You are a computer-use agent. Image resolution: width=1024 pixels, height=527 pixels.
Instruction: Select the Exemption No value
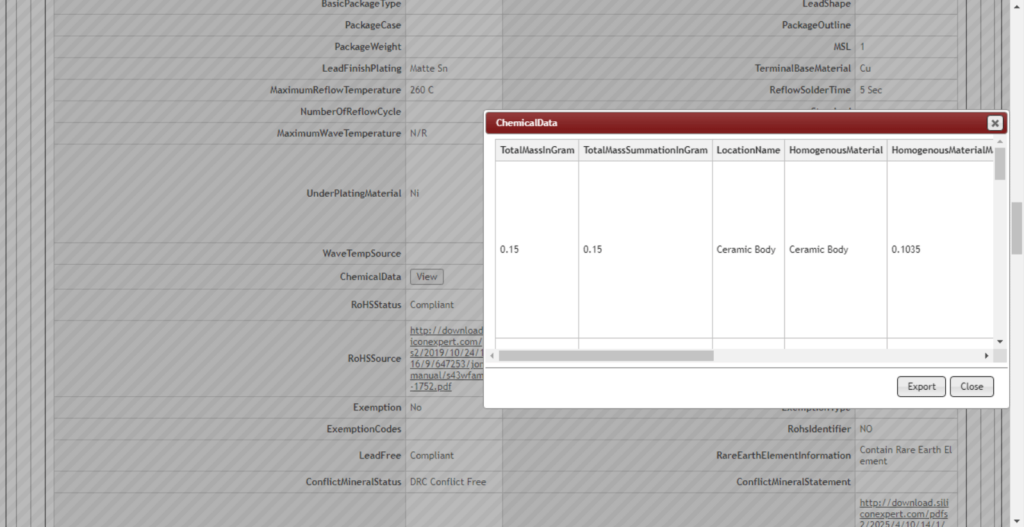(416, 407)
